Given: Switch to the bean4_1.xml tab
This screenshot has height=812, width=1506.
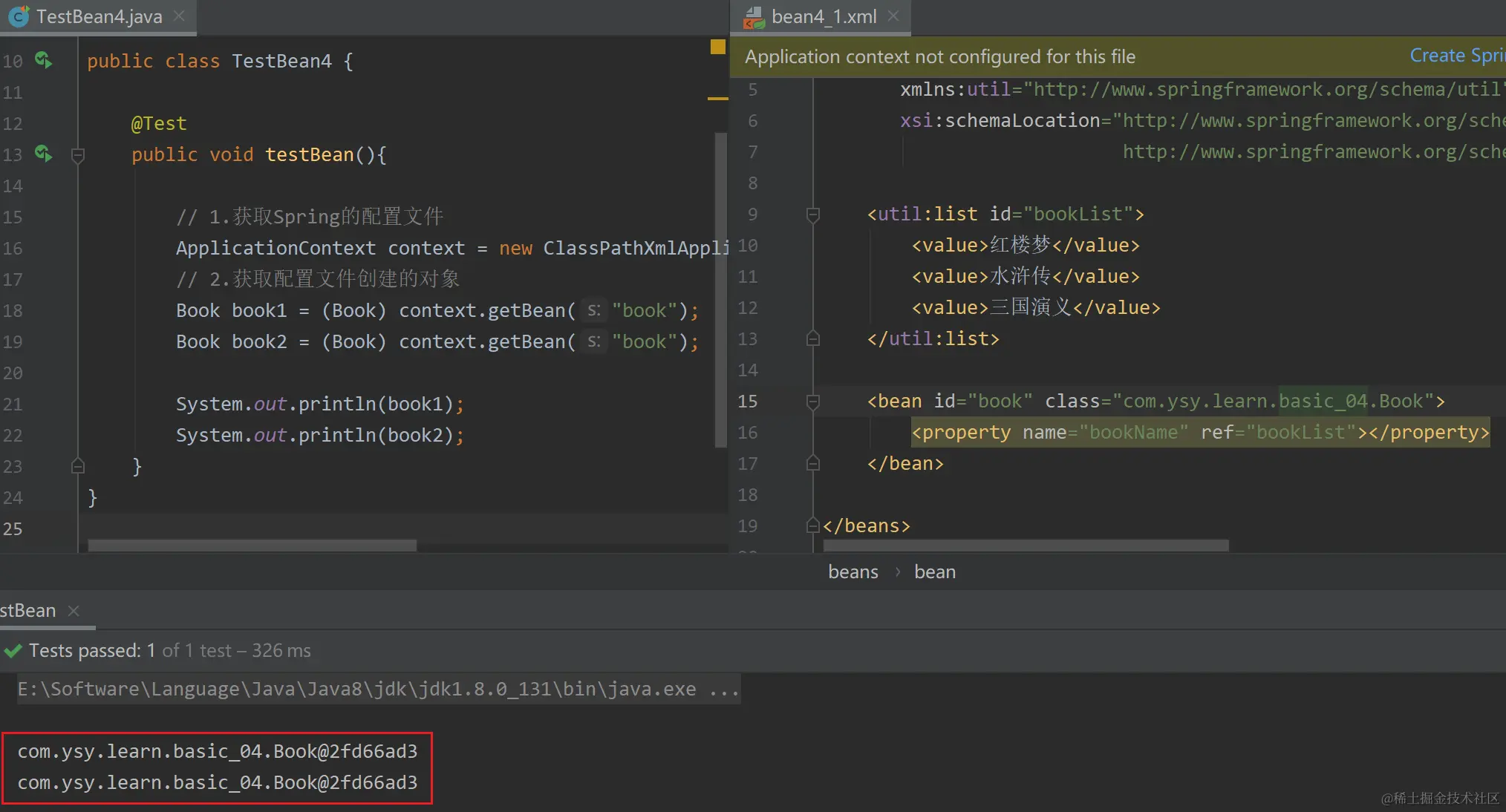Looking at the screenshot, I should pos(824,16).
